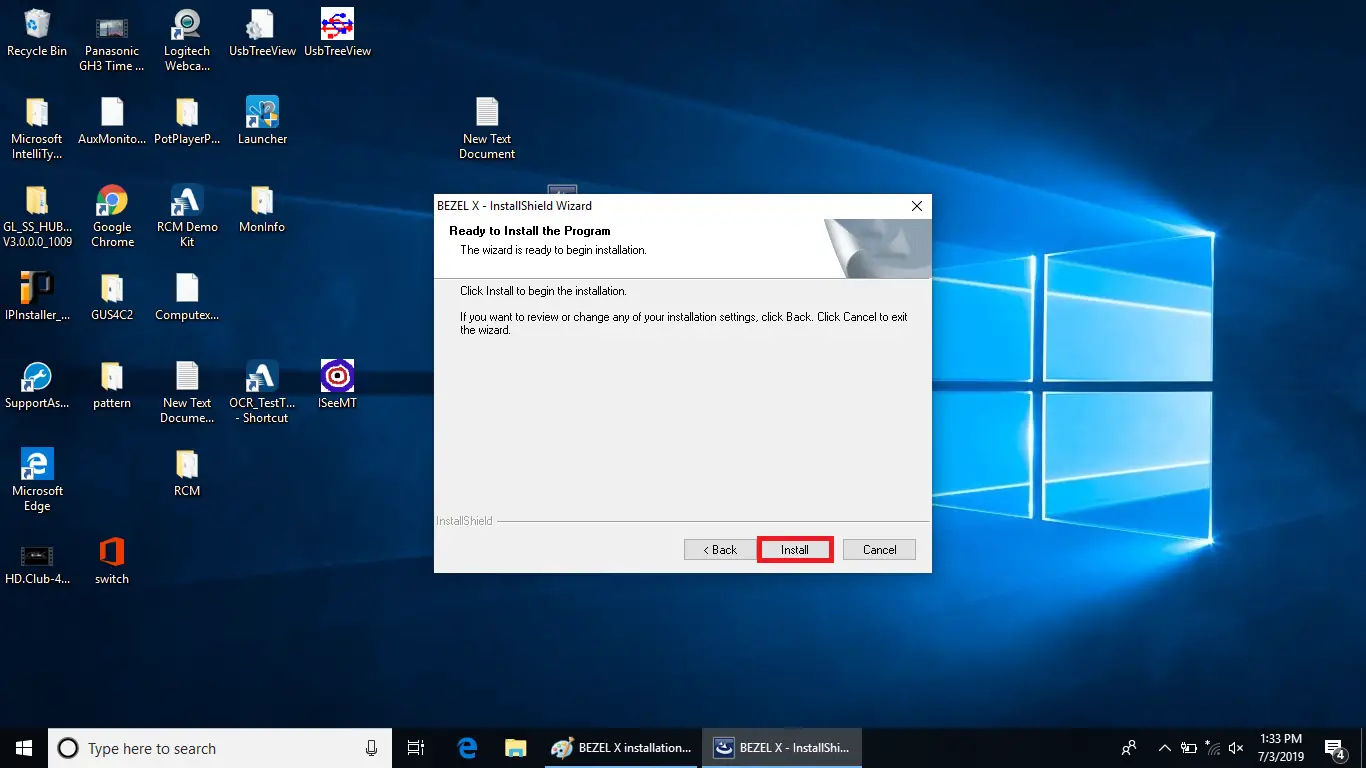Select the BEZEL X InstallShield taskbar item

coord(782,747)
